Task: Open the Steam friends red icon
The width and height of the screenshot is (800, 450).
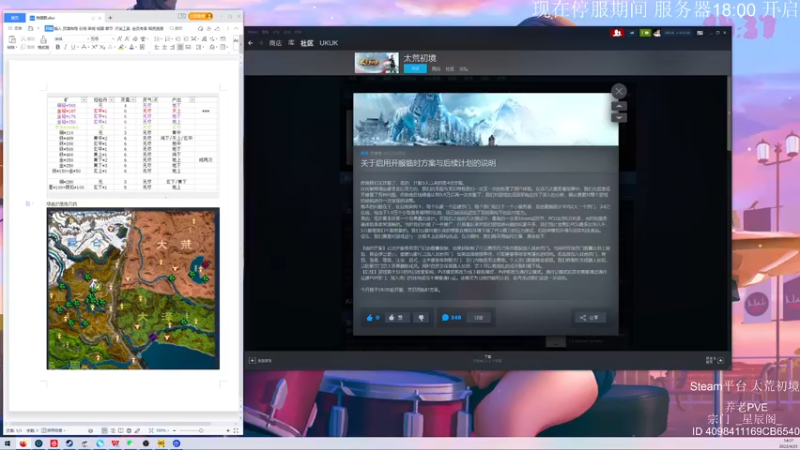Action: [x=617, y=33]
